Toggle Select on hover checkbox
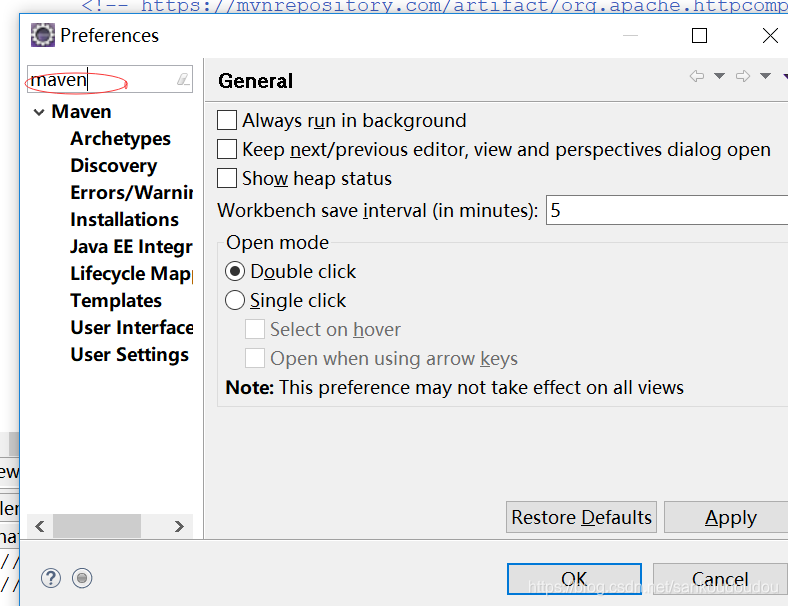This screenshot has height=606, width=788. [x=255, y=330]
